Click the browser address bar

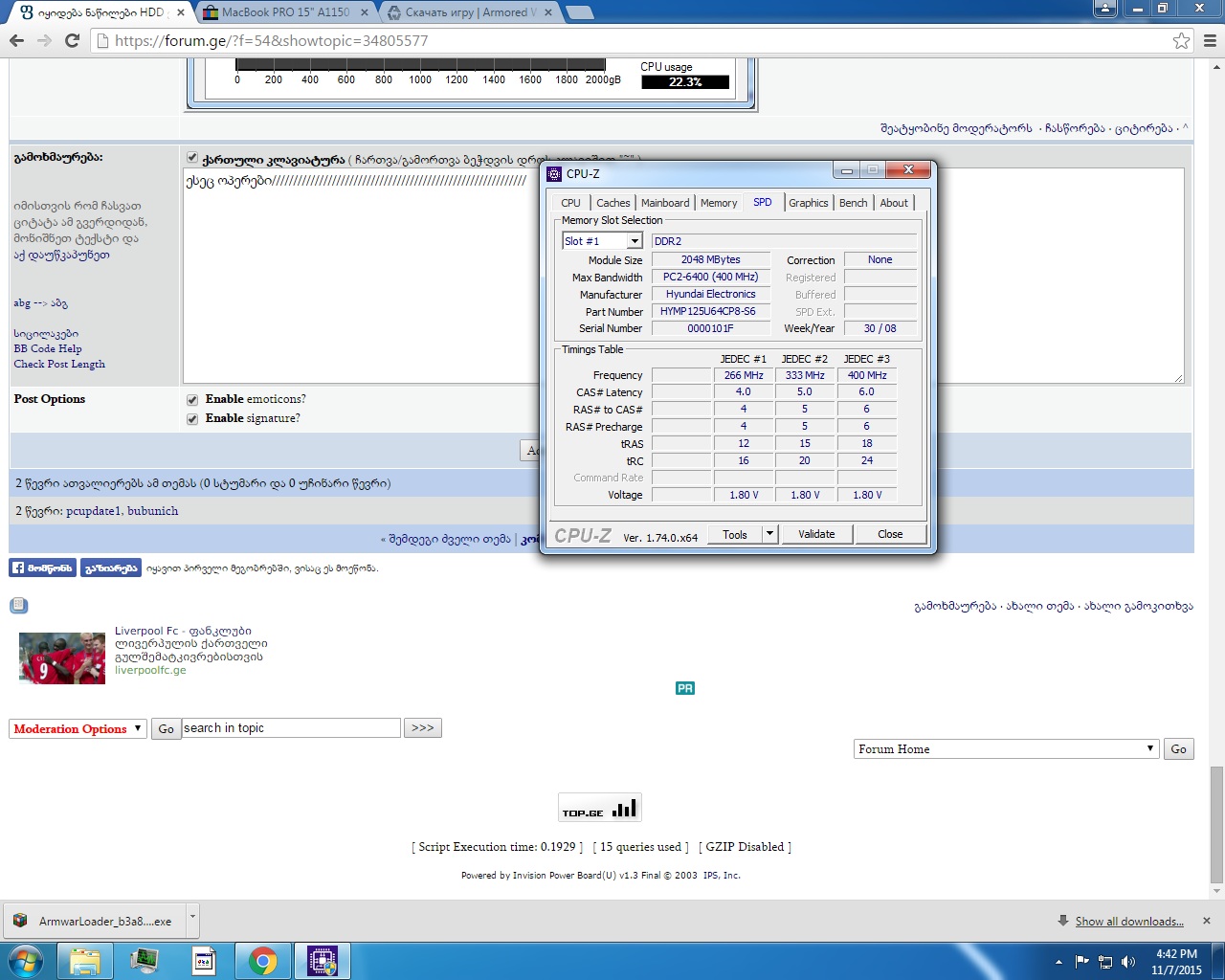[x=632, y=40]
